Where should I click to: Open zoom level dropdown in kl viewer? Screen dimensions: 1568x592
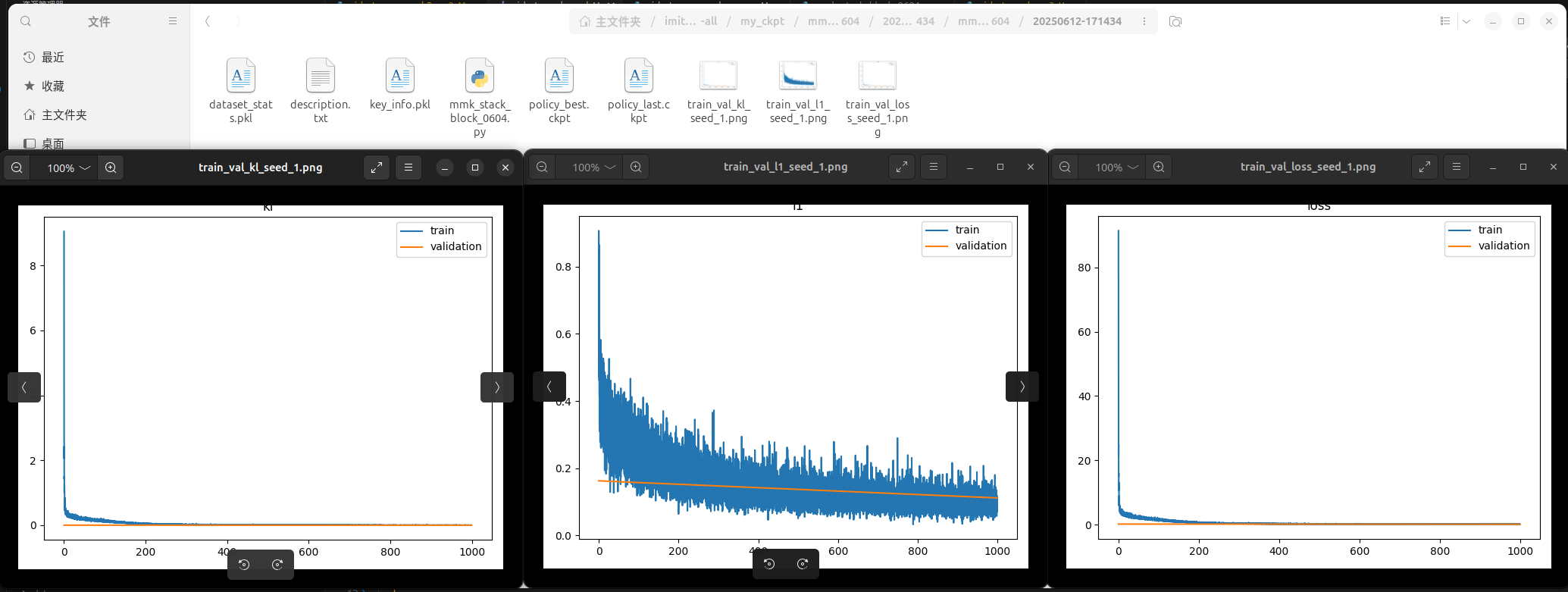pos(69,168)
